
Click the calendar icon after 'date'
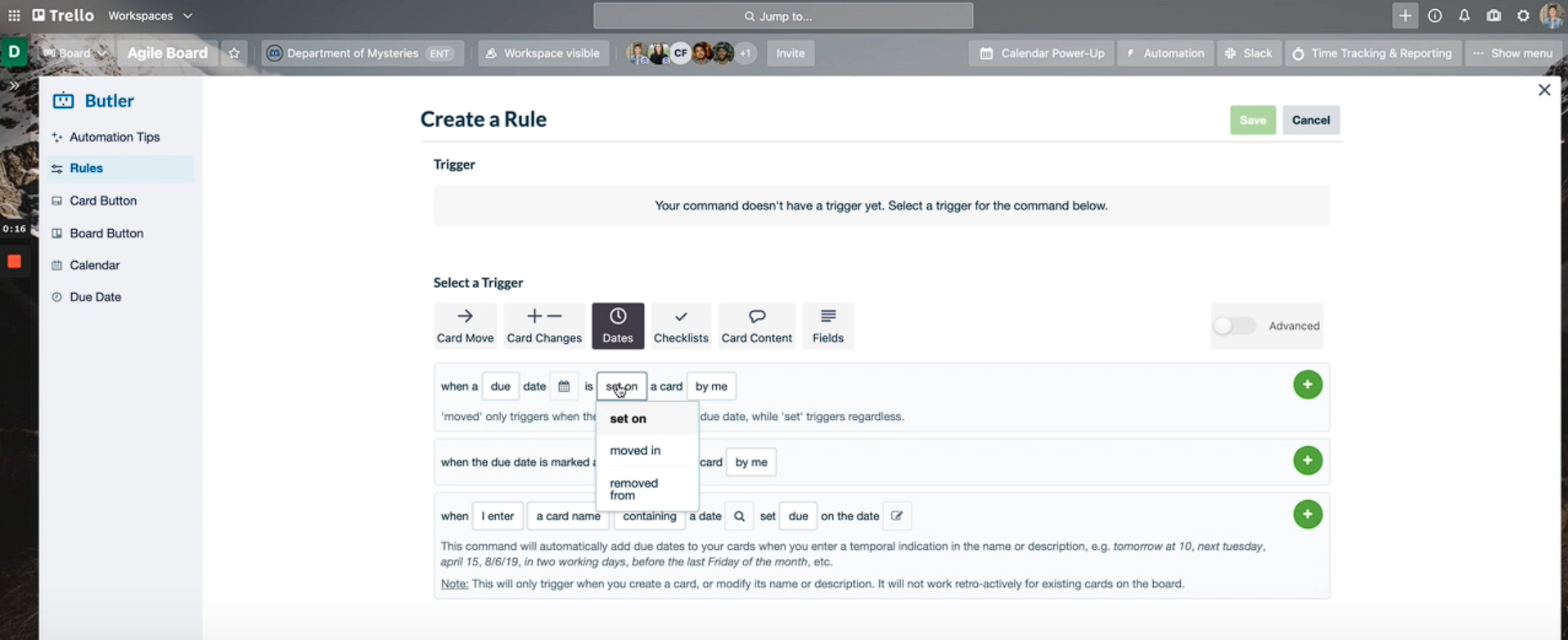(564, 386)
